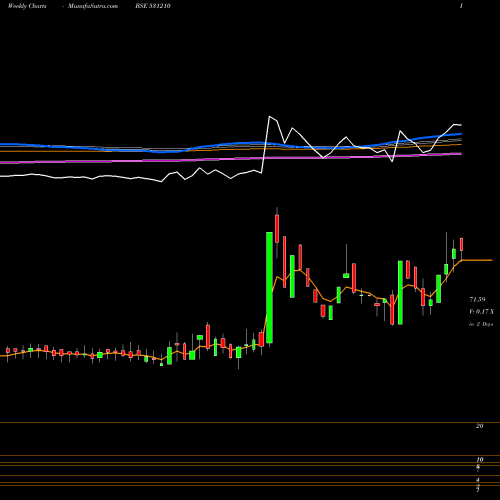500x500 pixels.
Task: Click the "BSE 531210" stock code
Action: (x=153, y=6)
